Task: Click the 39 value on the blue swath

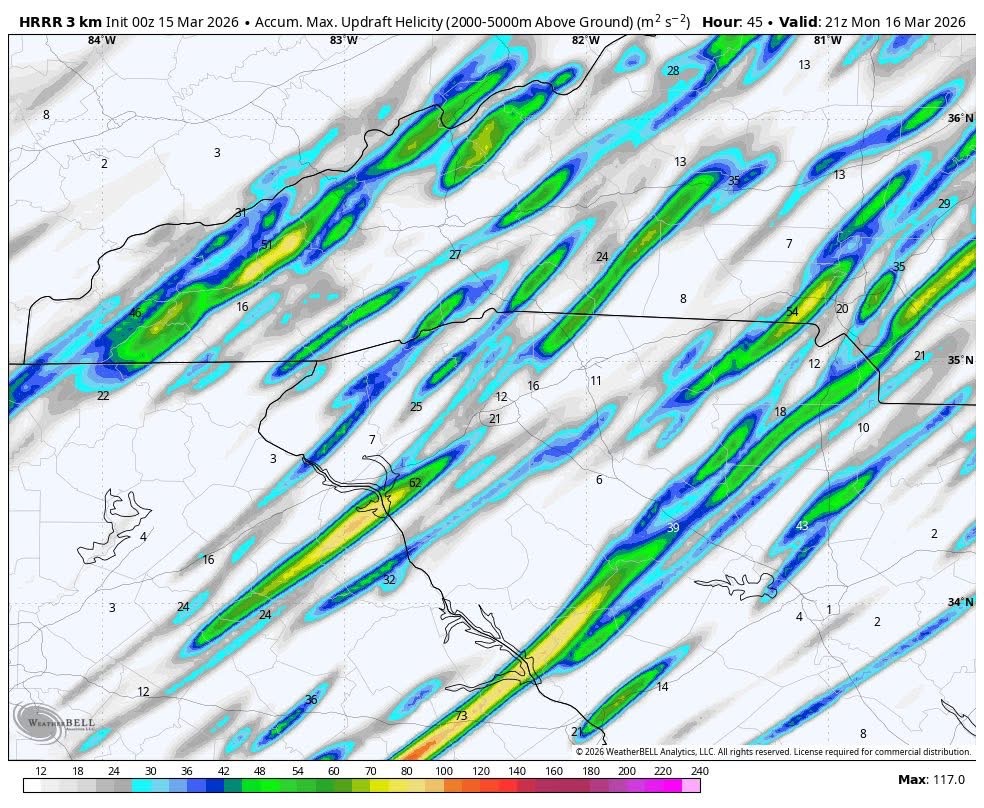Action: click(x=673, y=528)
